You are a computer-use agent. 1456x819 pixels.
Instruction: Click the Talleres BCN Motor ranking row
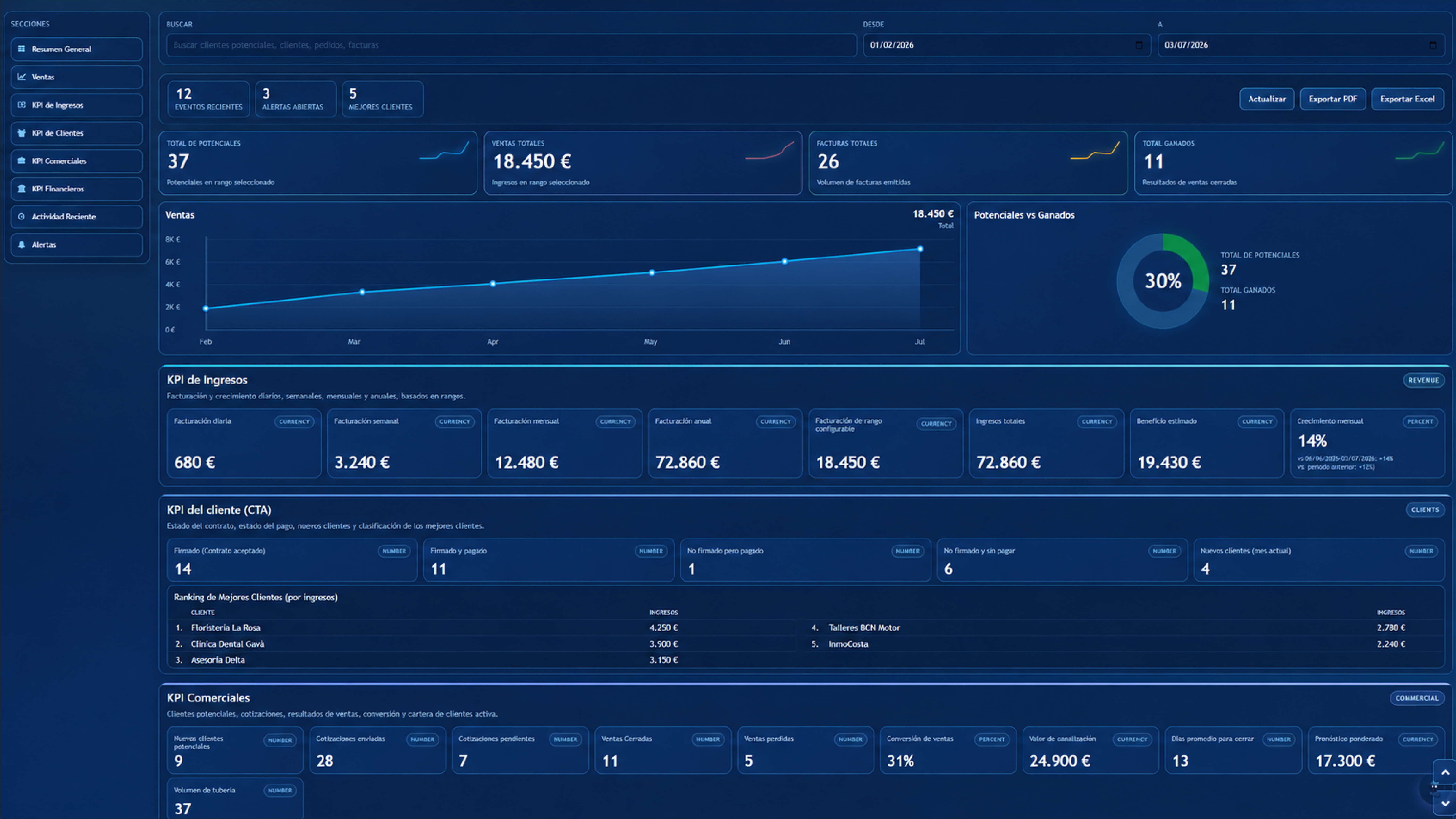[x=1123, y=628]
